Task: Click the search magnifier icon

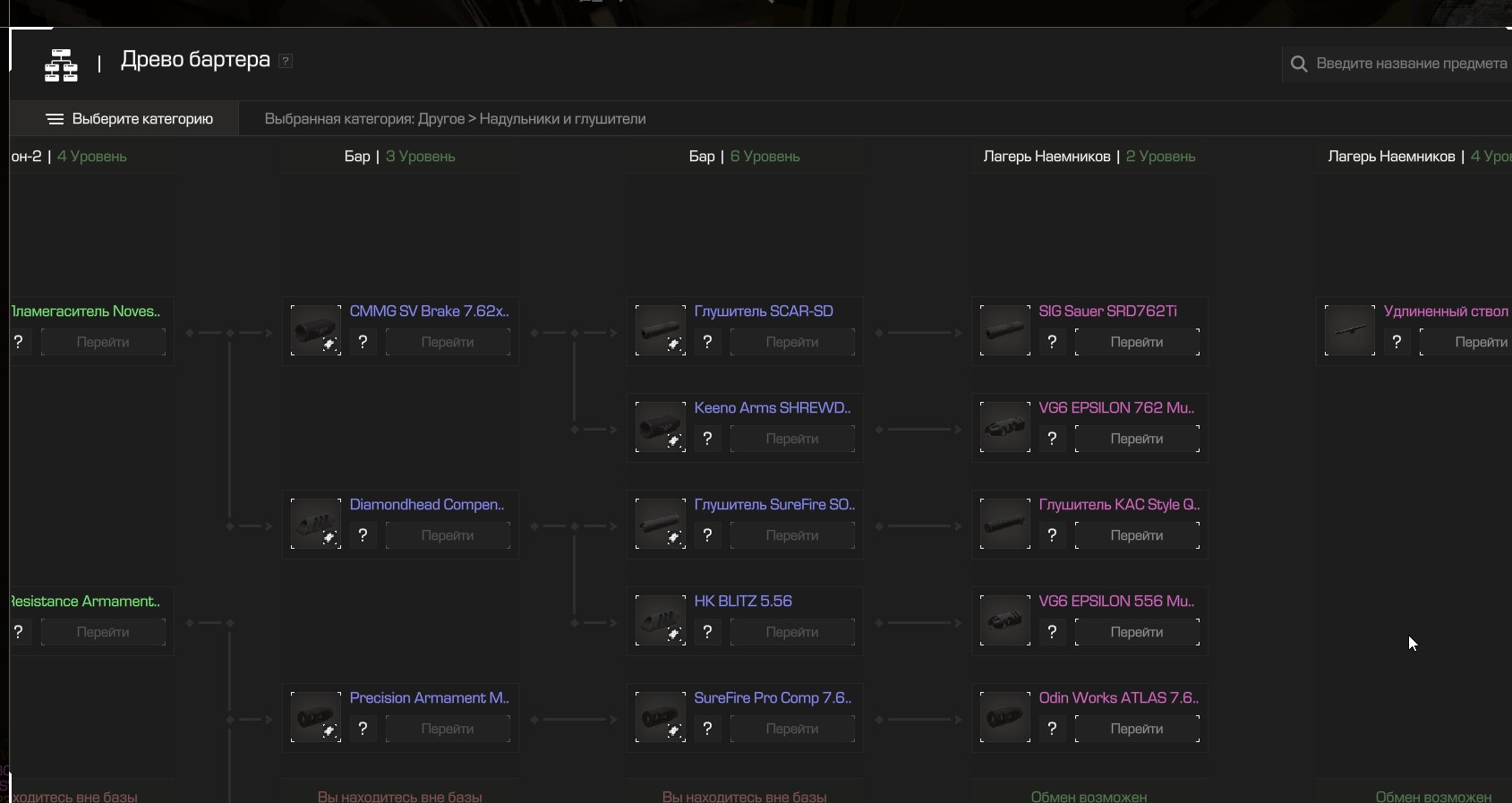Action: [1299, 64]
